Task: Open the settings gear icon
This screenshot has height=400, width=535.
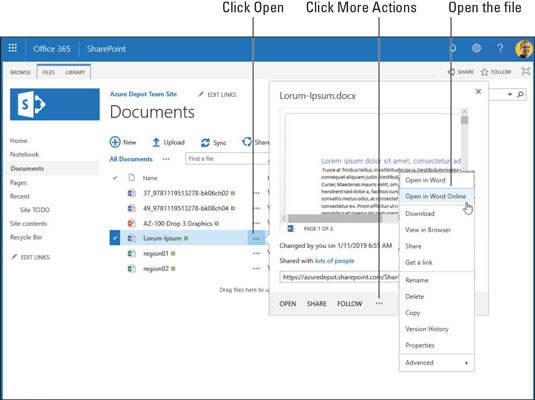Action: coord(477,48)
